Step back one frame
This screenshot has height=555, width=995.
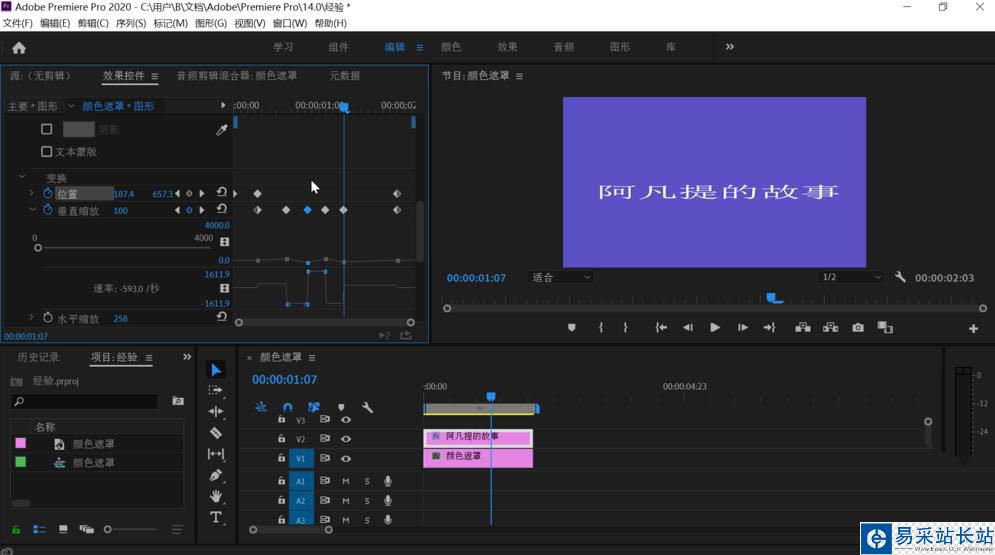tap(688, 328)
